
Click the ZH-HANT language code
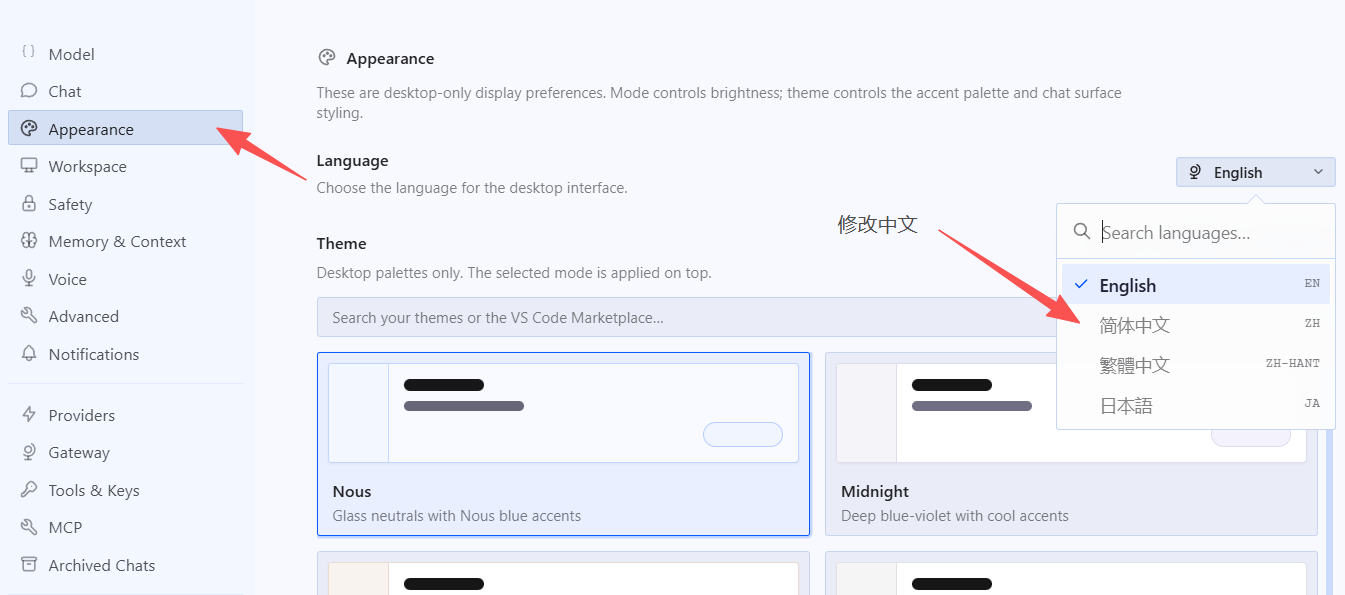(x=1292, y=364)
